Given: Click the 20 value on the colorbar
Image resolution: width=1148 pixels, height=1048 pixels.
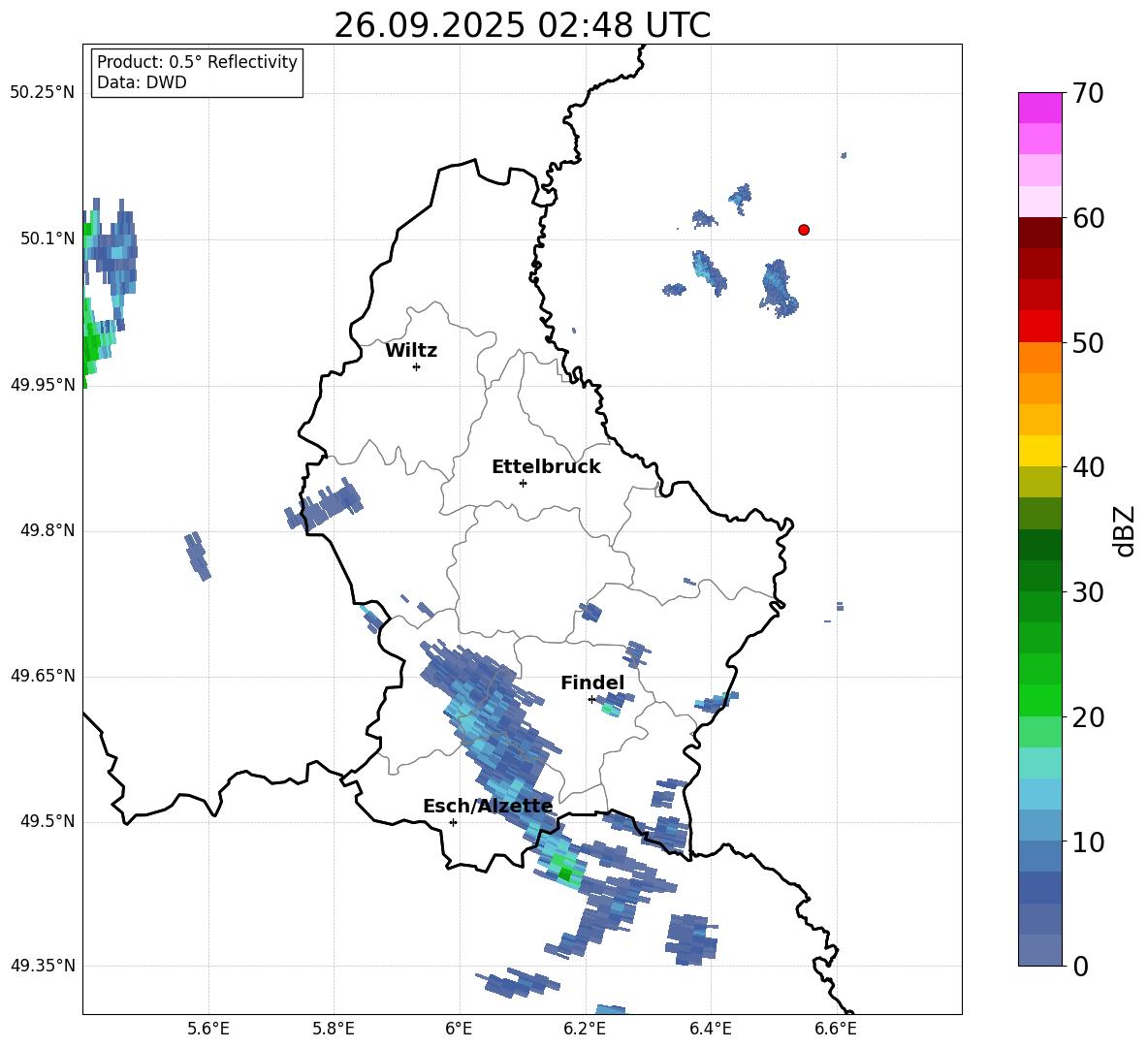Looking at the screenshot, I should [1088, 717].
